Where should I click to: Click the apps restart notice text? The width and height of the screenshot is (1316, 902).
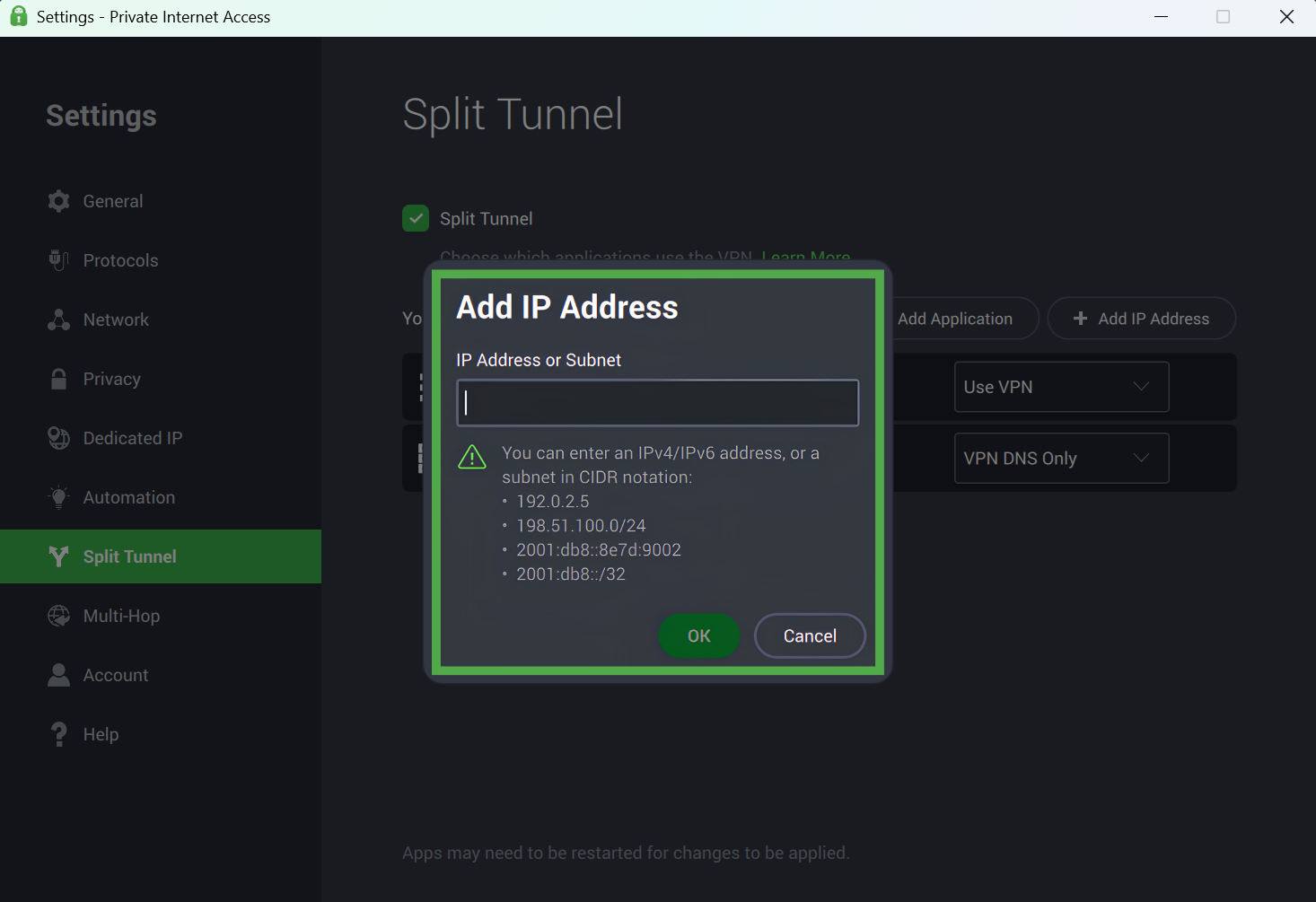(x=626, y=853)
